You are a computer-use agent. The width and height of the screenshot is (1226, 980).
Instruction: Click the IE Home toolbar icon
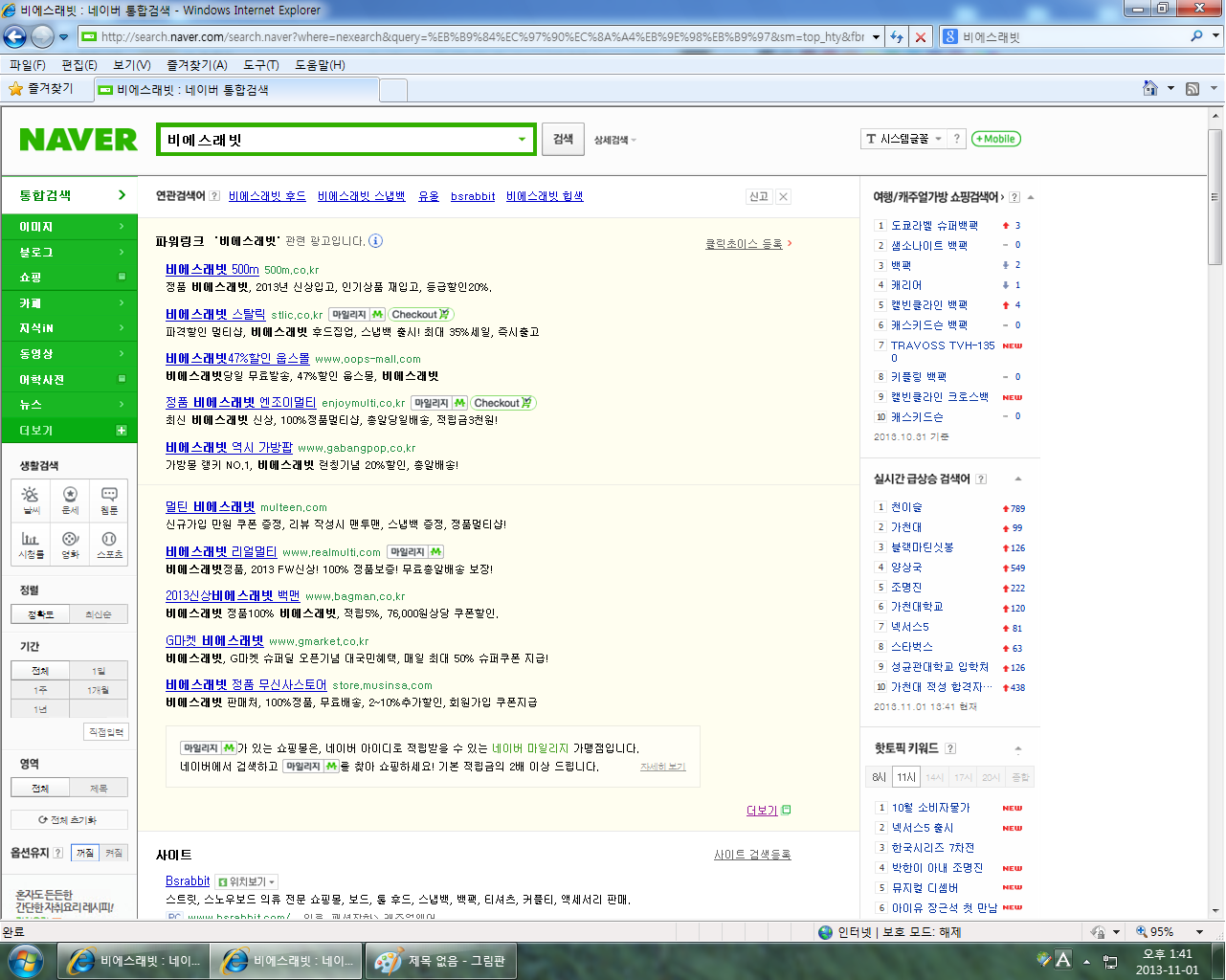coord(1150,88)
